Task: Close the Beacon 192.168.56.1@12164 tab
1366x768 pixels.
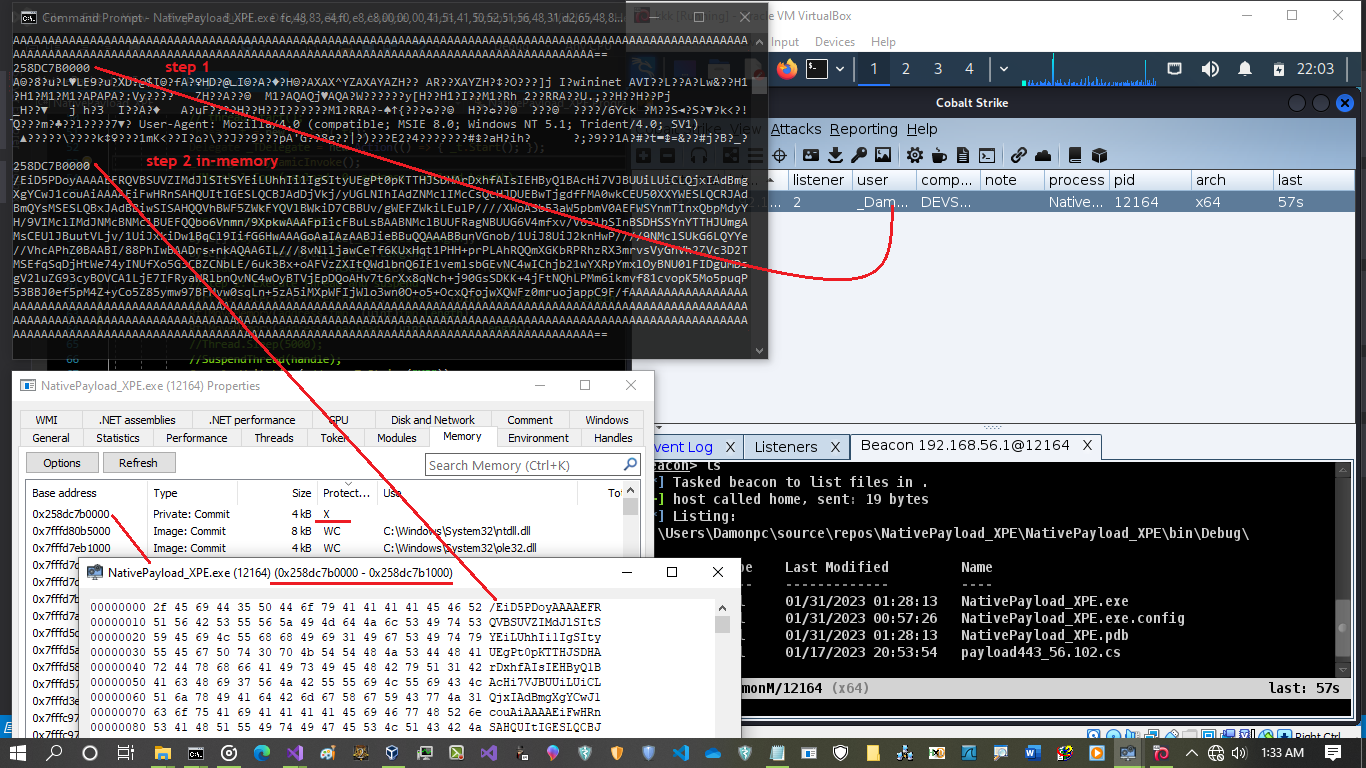Action: tap(1087, 447)
